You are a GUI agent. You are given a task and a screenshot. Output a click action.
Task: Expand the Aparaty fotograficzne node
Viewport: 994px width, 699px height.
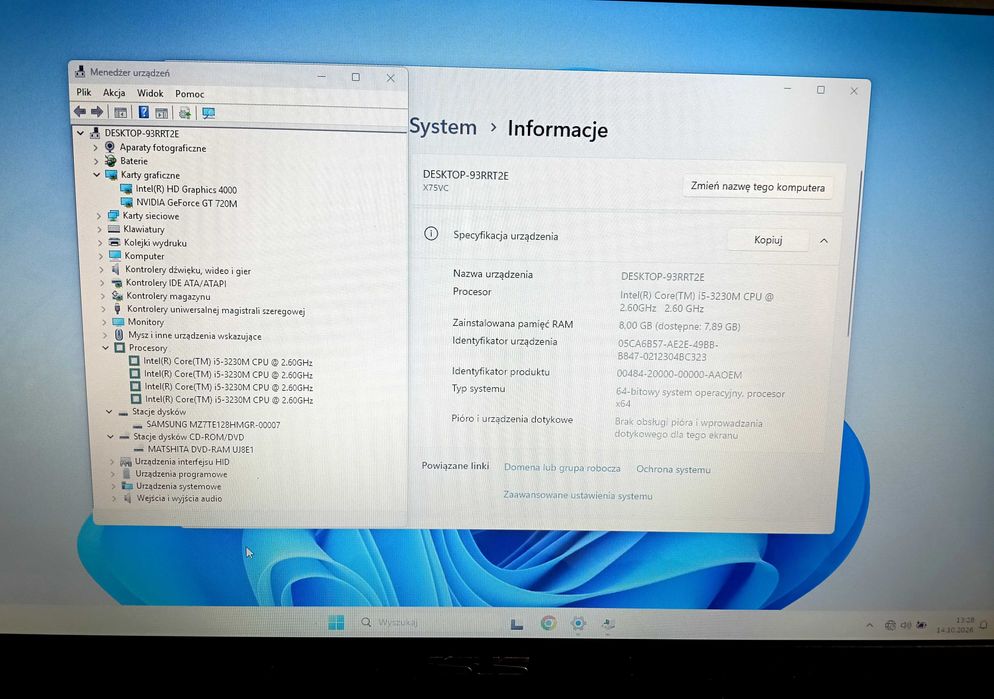(96, 147)
